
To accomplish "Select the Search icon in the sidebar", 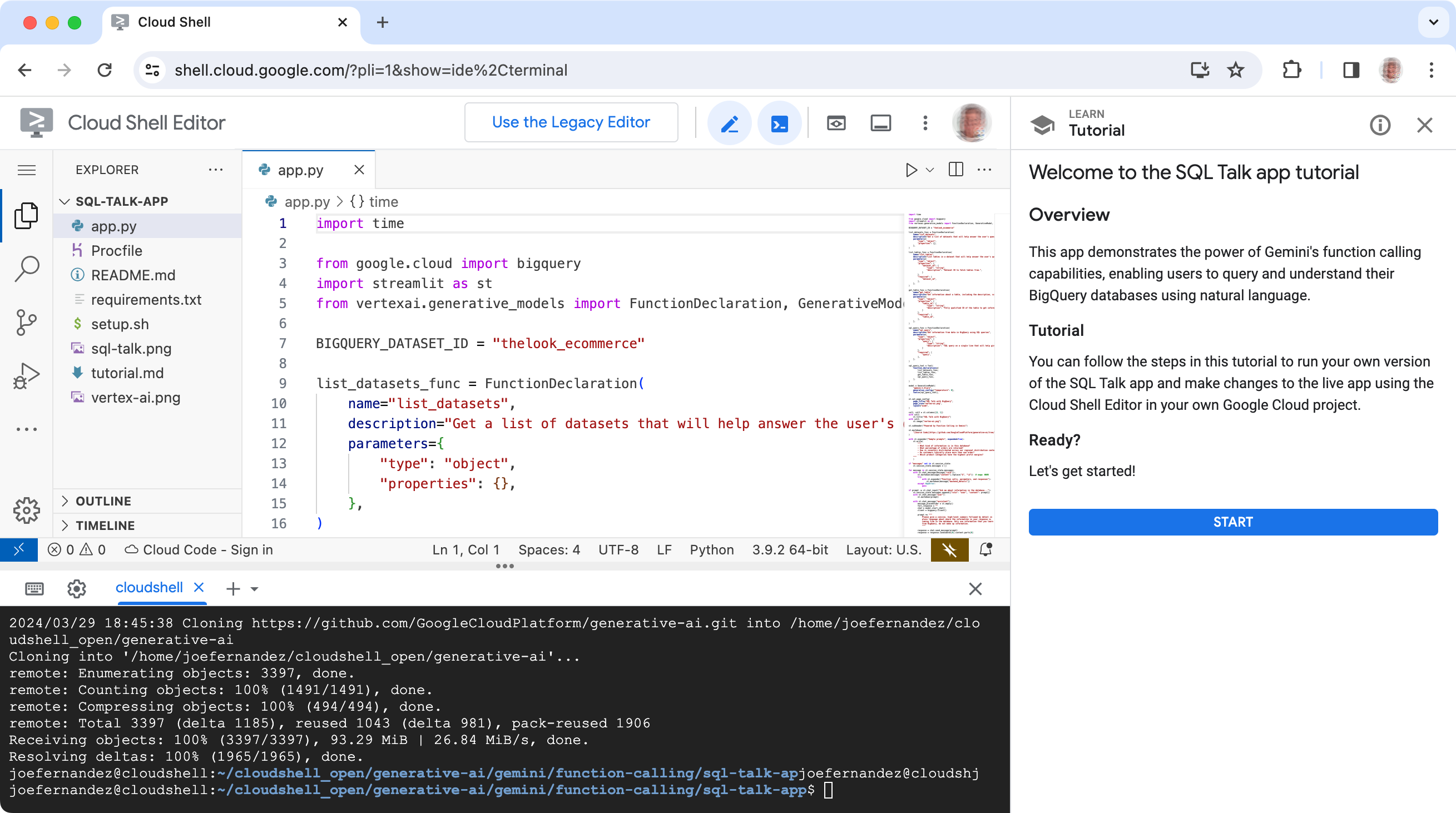I will (x=27, y=269).
